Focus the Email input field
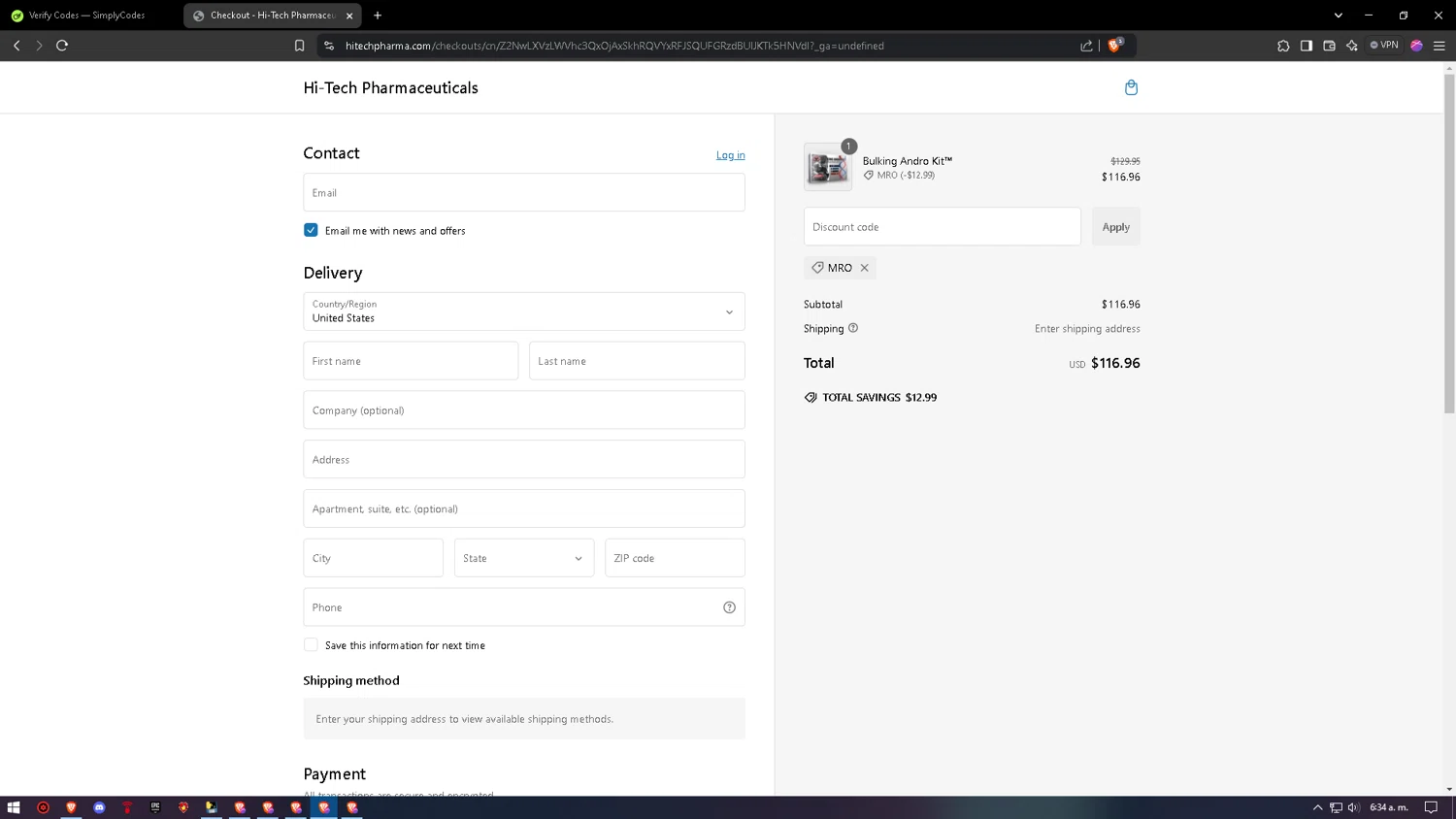This screenshot has width=1456, height=819. [524, 192]
